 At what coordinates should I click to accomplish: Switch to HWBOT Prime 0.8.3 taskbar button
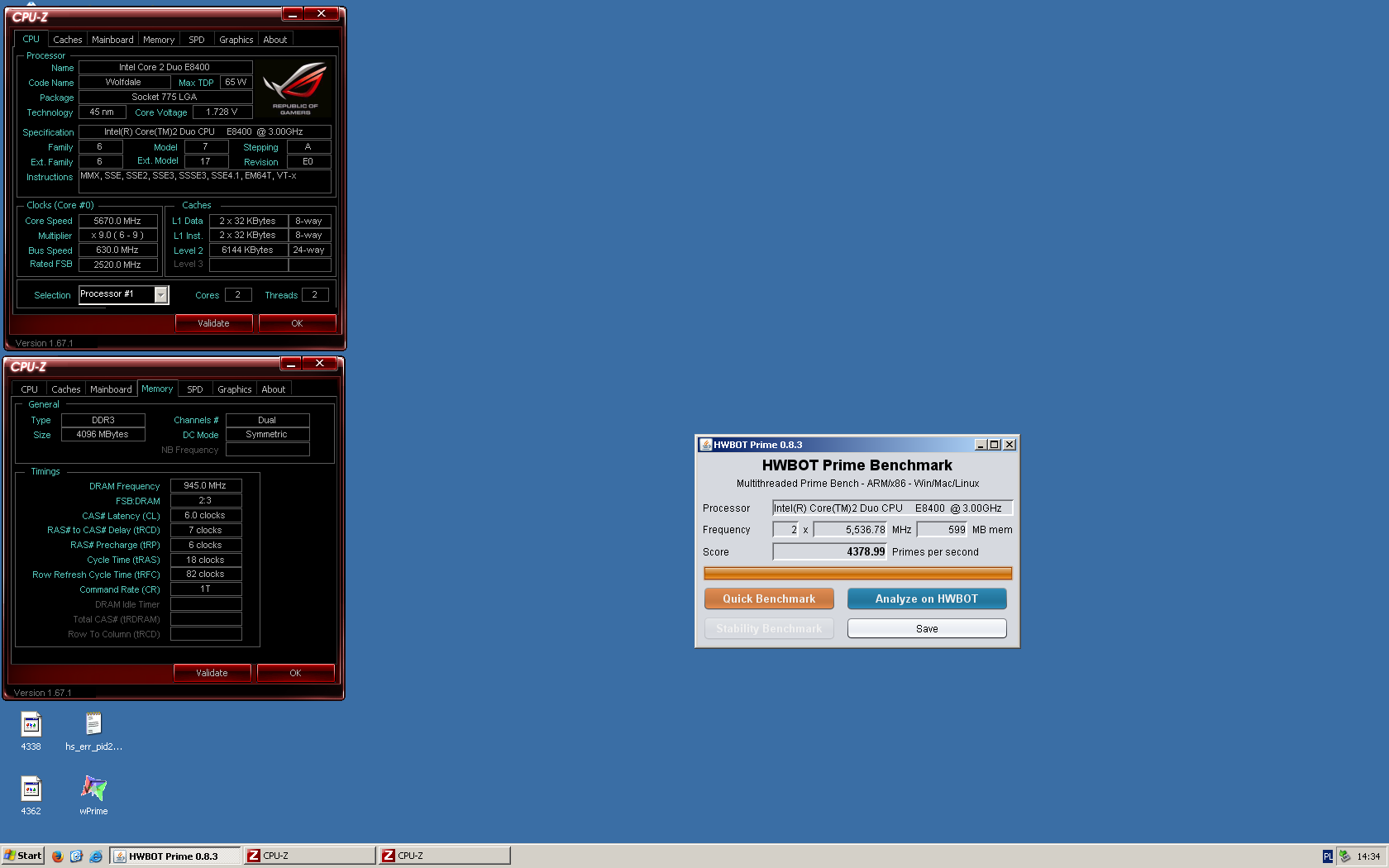[175, 856]
